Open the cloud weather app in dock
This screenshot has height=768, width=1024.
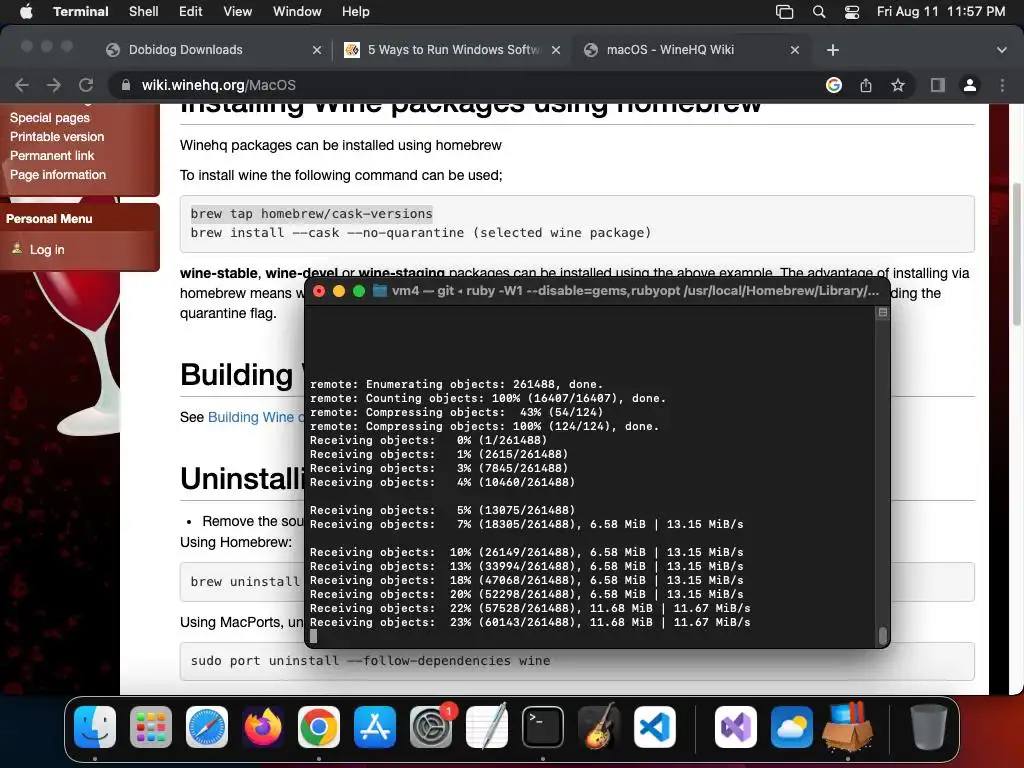pyautogui.click(x=792, y=727)
